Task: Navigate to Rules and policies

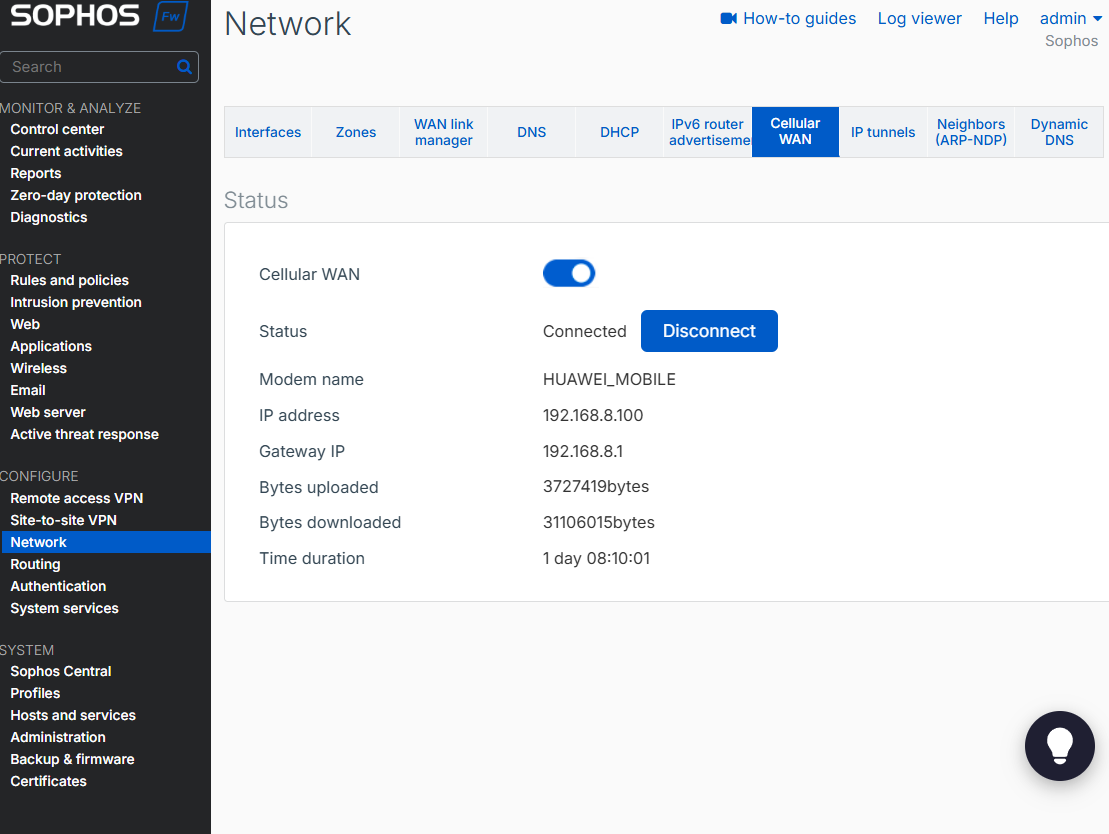Action: (69, 280)
